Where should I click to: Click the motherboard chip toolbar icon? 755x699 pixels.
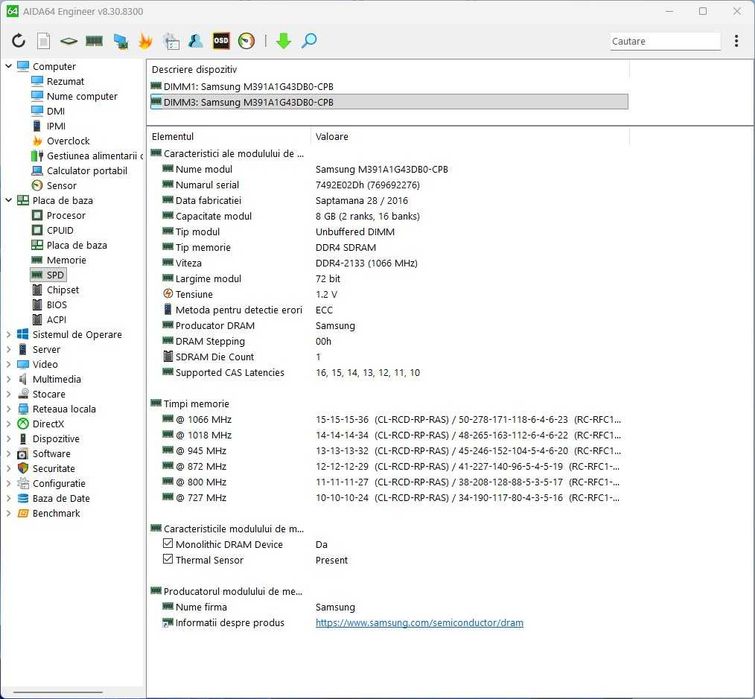click(x=69, y=41)
